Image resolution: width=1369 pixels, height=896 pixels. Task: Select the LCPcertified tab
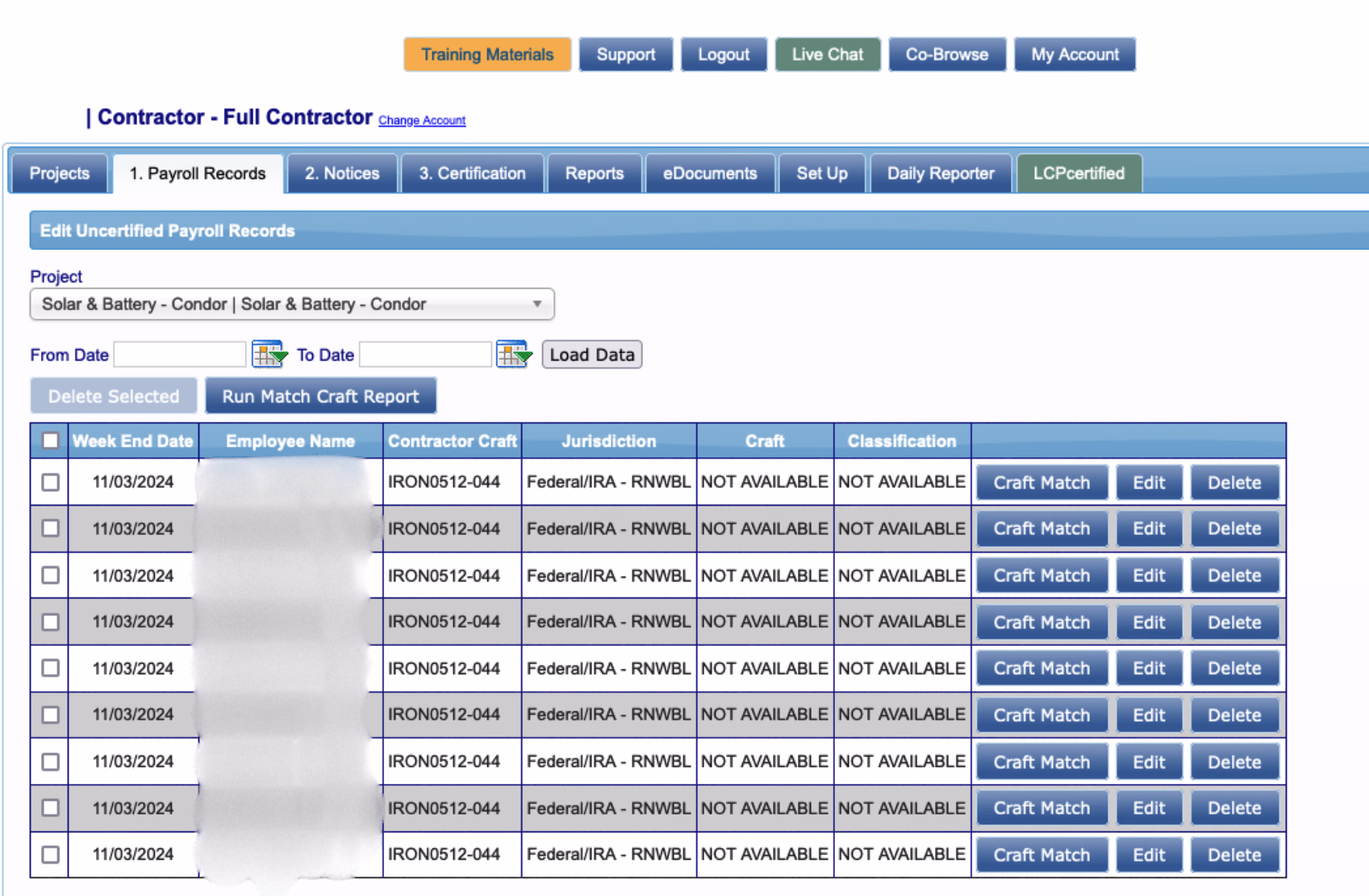[x=1079, y=173]
